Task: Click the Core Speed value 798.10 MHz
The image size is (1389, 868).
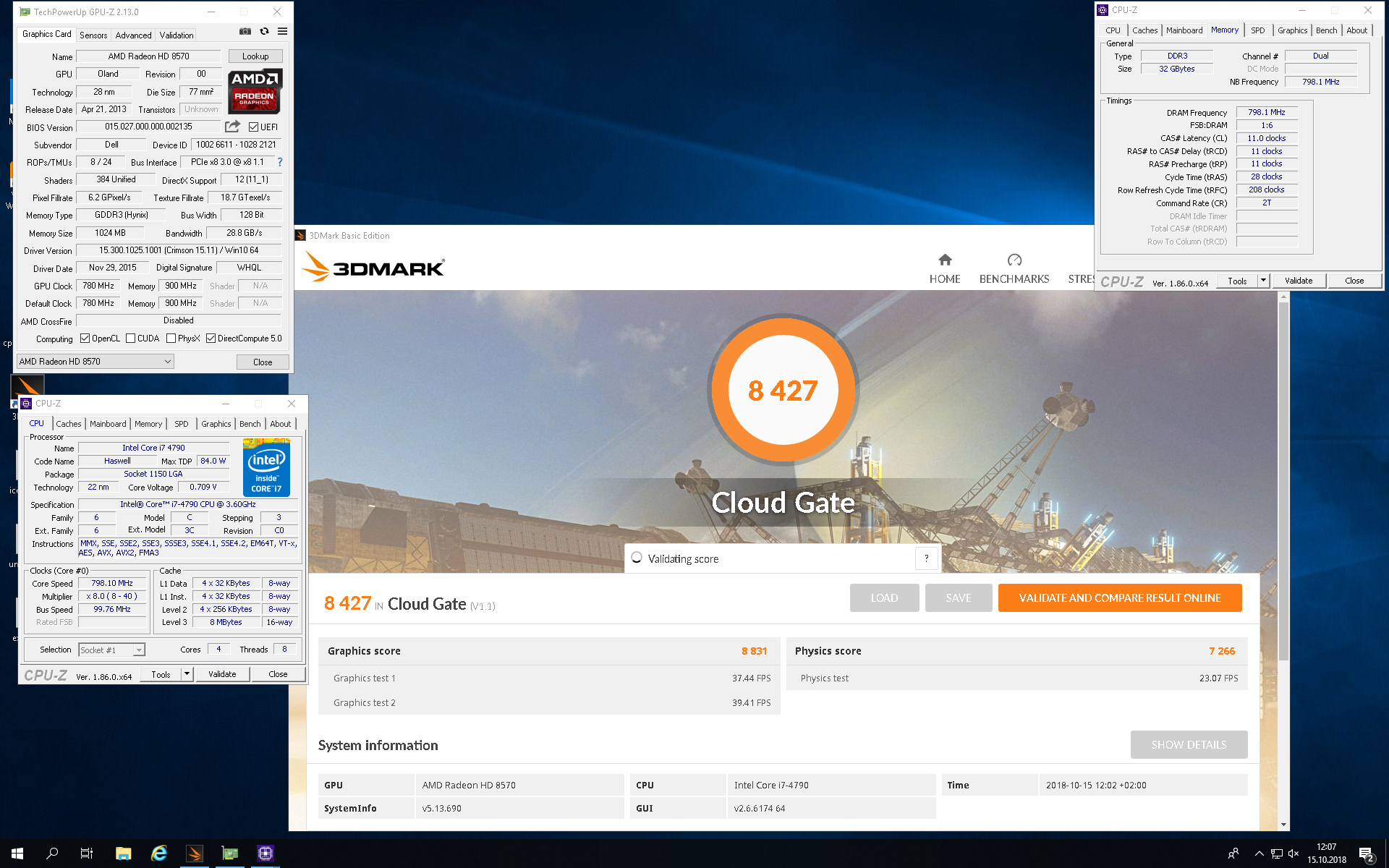Action: tap(112, 583)
